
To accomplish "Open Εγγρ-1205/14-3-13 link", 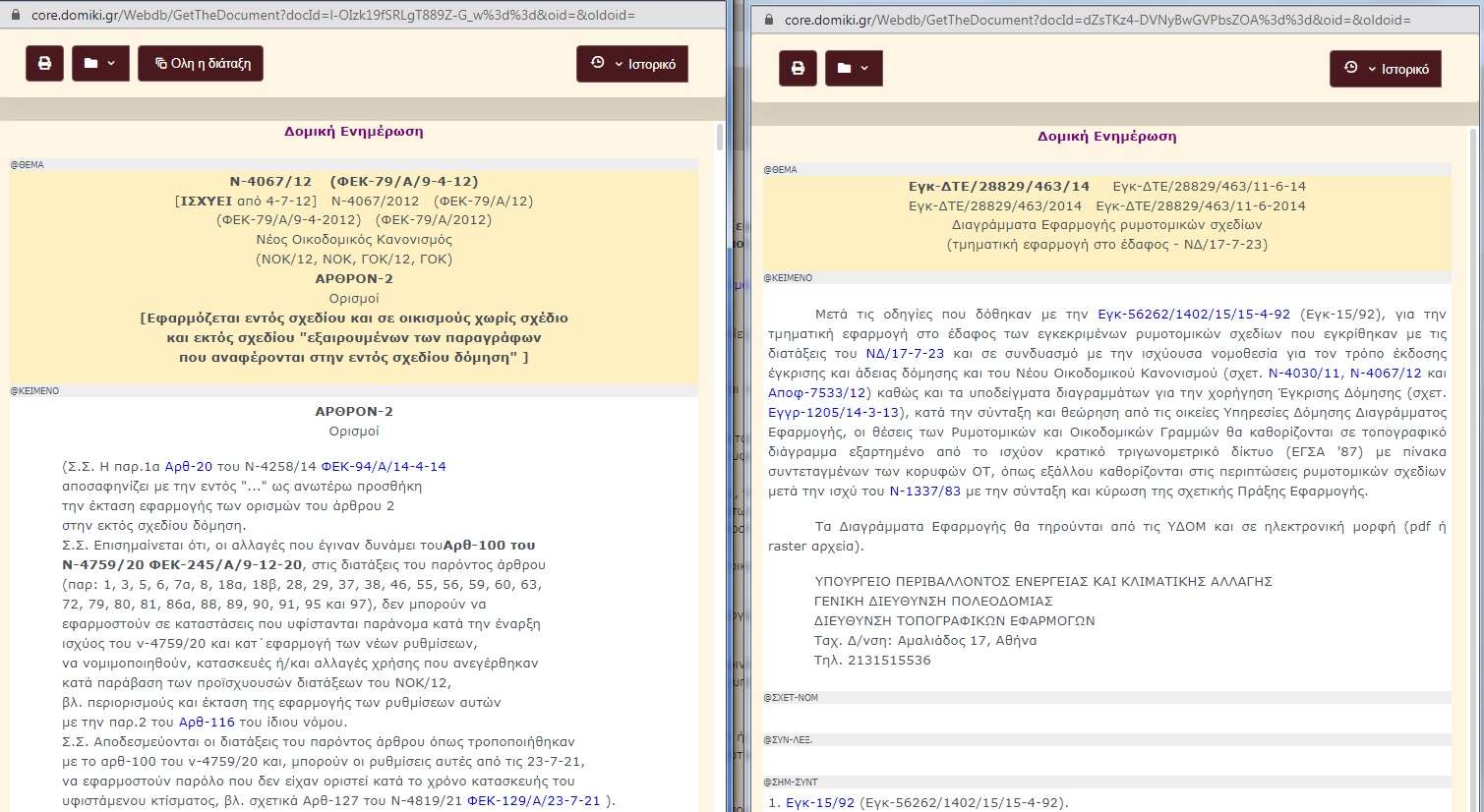I will pos(834,413).
